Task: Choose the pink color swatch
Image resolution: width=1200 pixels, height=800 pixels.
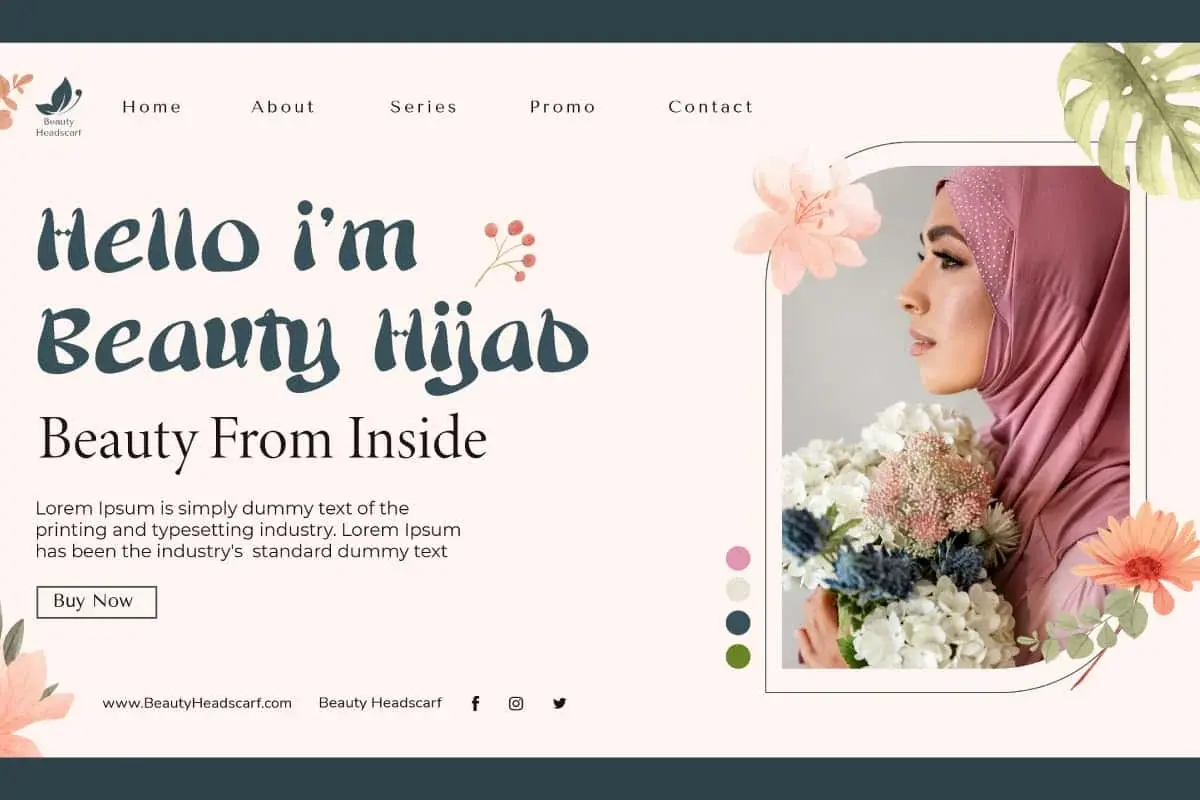Action: 738,558
